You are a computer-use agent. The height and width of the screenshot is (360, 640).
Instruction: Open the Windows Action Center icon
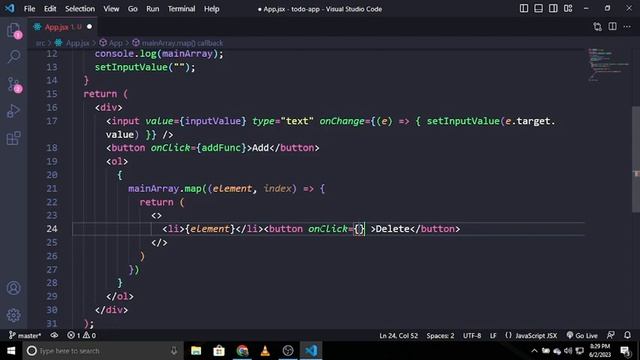pyautogui.click(x=624, y=351)
